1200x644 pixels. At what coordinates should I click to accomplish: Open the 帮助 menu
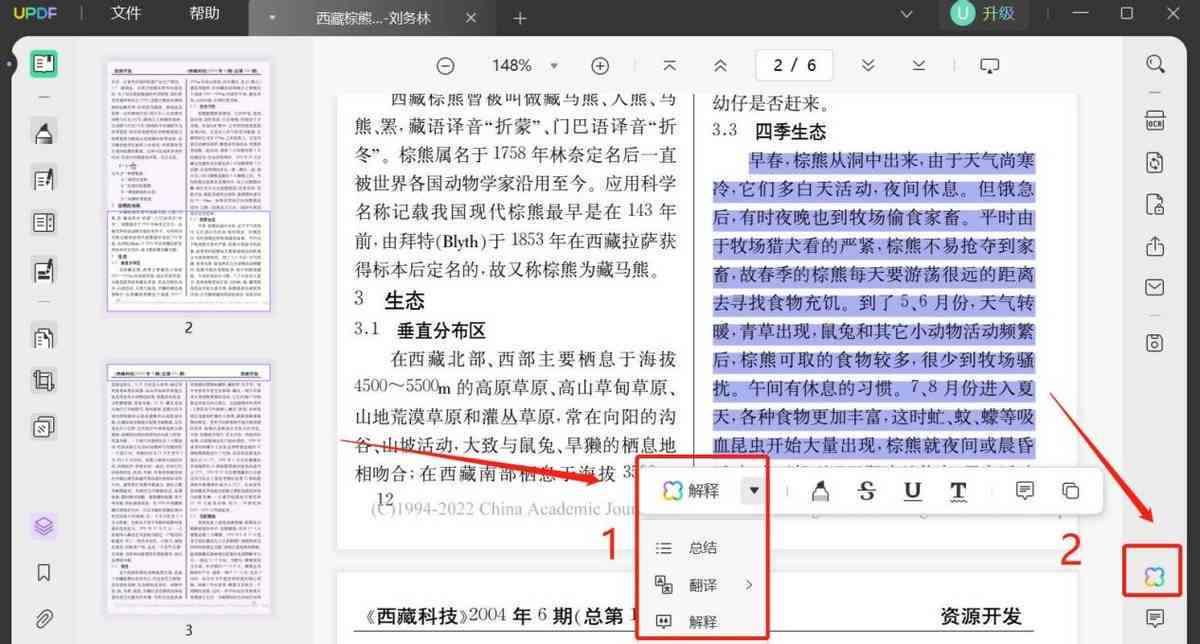point(204,14)
